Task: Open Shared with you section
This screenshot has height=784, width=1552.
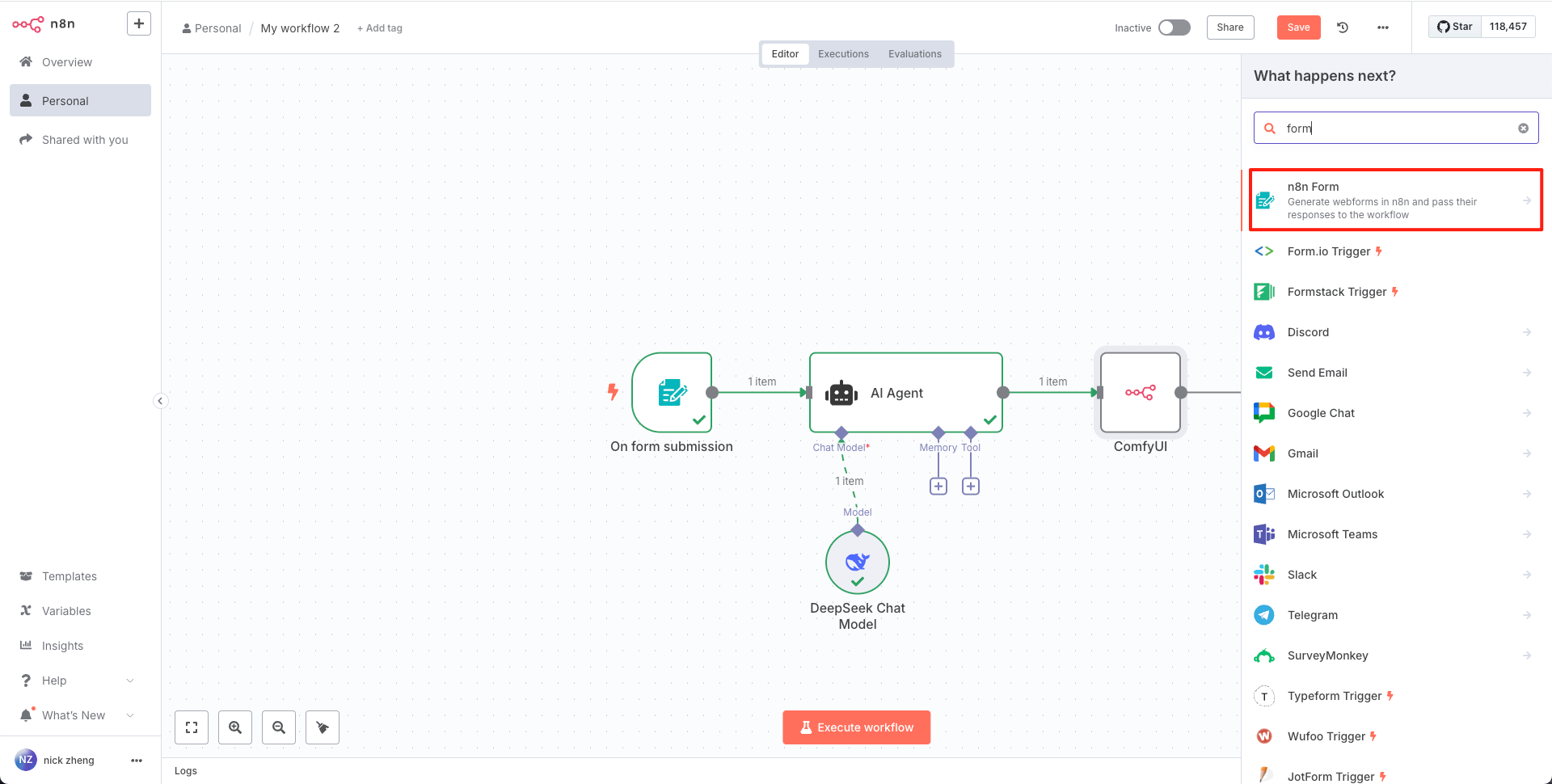Action: pyautogui.click(x=80, y=140)
